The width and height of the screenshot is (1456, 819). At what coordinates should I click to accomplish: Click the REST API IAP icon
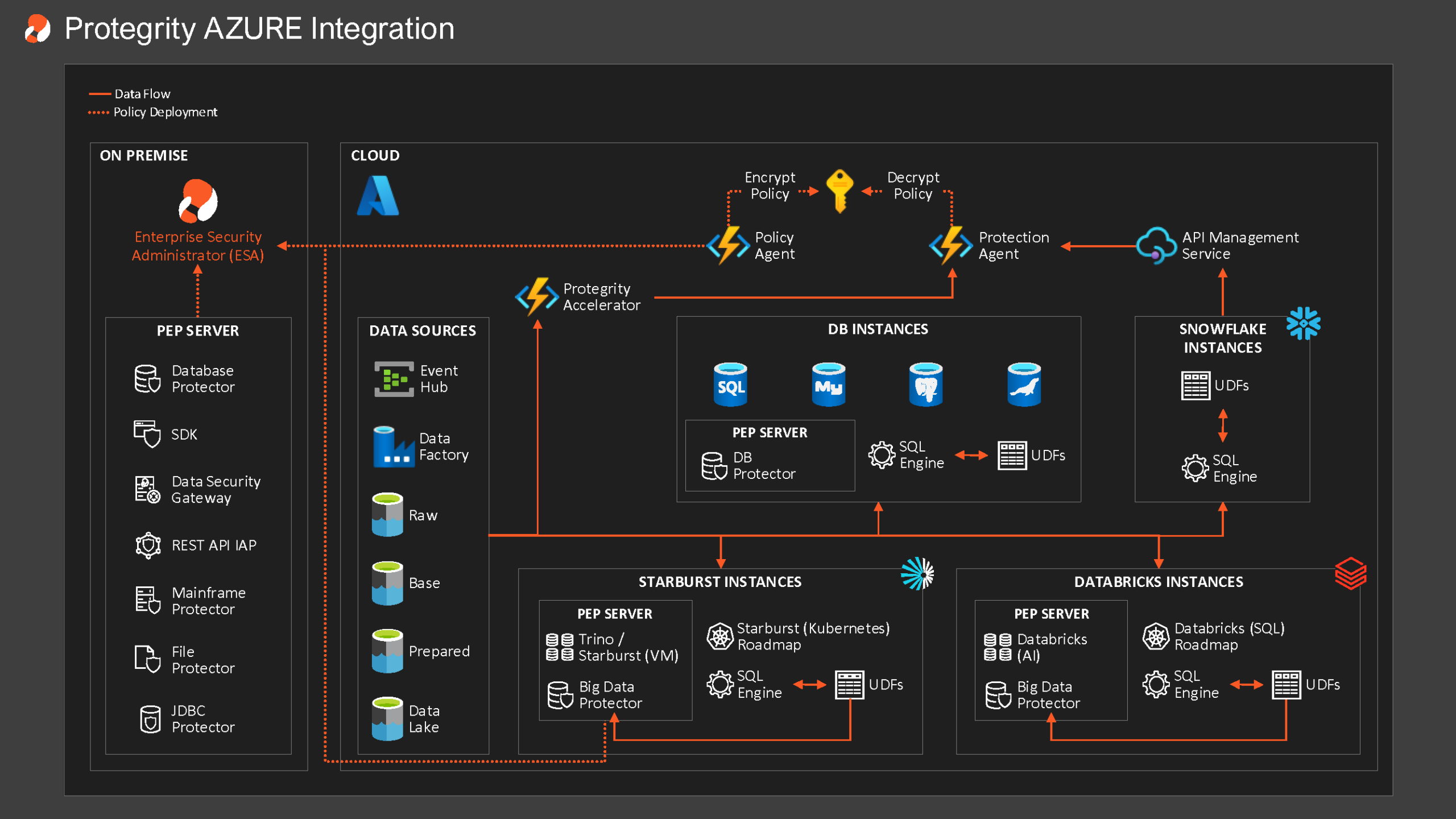pos(148,545)
